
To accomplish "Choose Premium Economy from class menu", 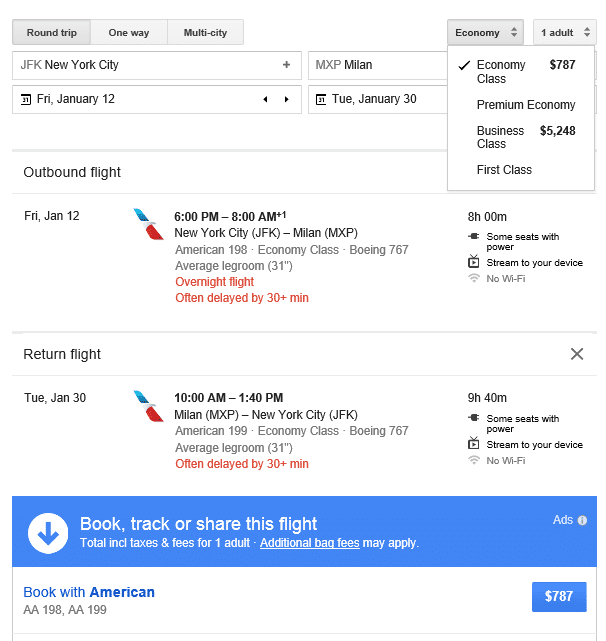I will [x=526, y=105].
